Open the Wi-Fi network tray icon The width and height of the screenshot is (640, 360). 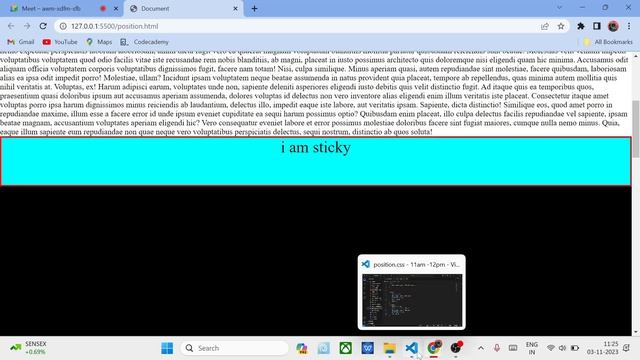coord(551,348)
